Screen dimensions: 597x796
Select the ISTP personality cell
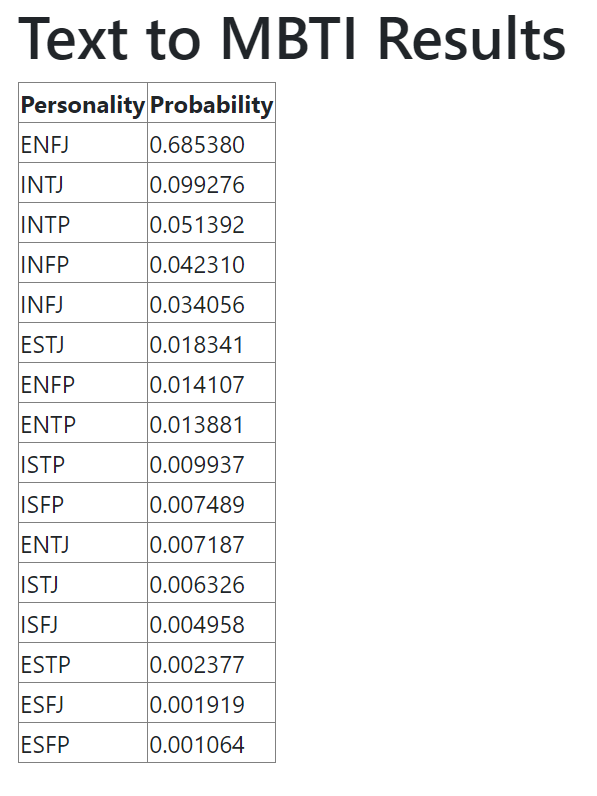pyautogui.click(x=83, y=465)
